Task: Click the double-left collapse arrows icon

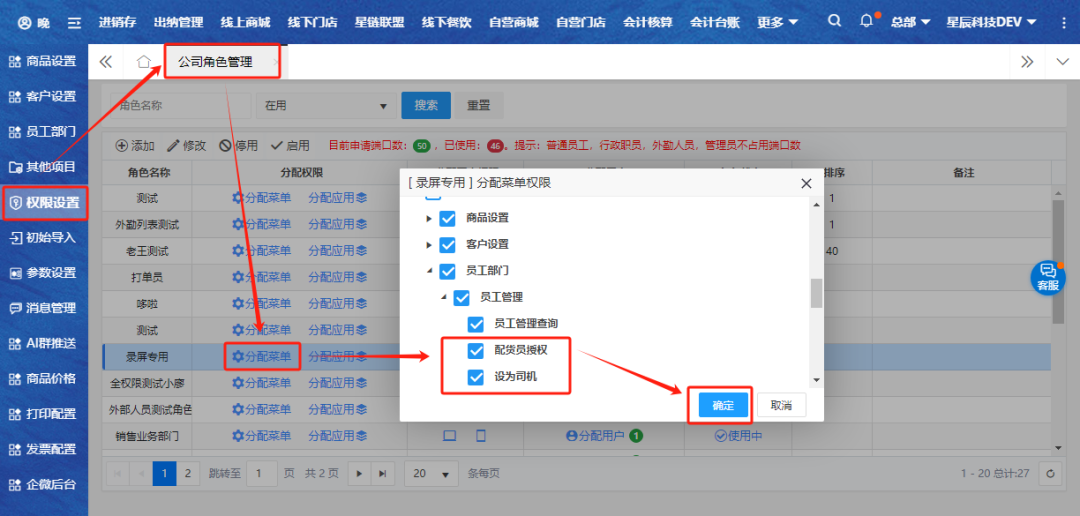Action: point(105,62)
